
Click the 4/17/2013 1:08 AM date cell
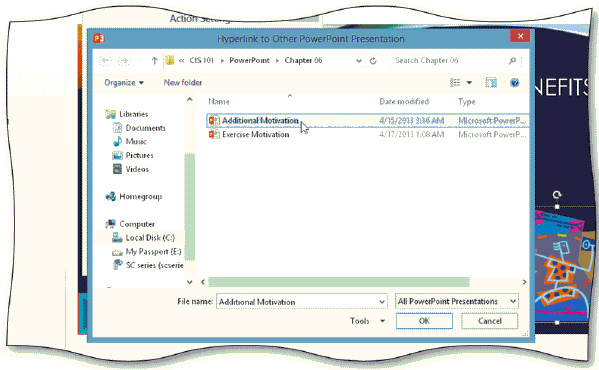(412, 134)
